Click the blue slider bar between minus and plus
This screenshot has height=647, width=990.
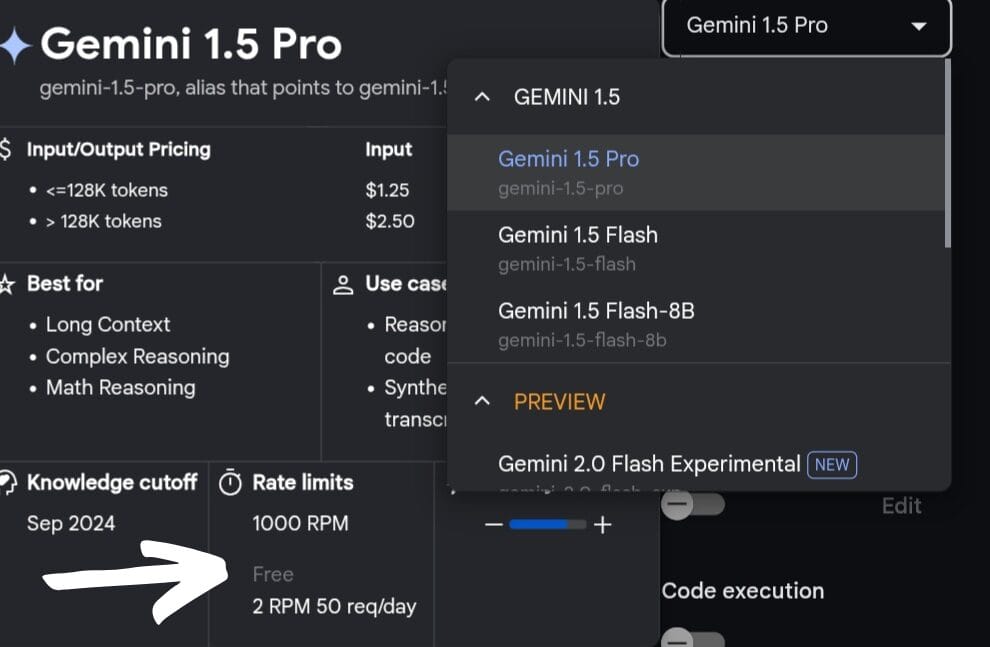click(547, 525)
